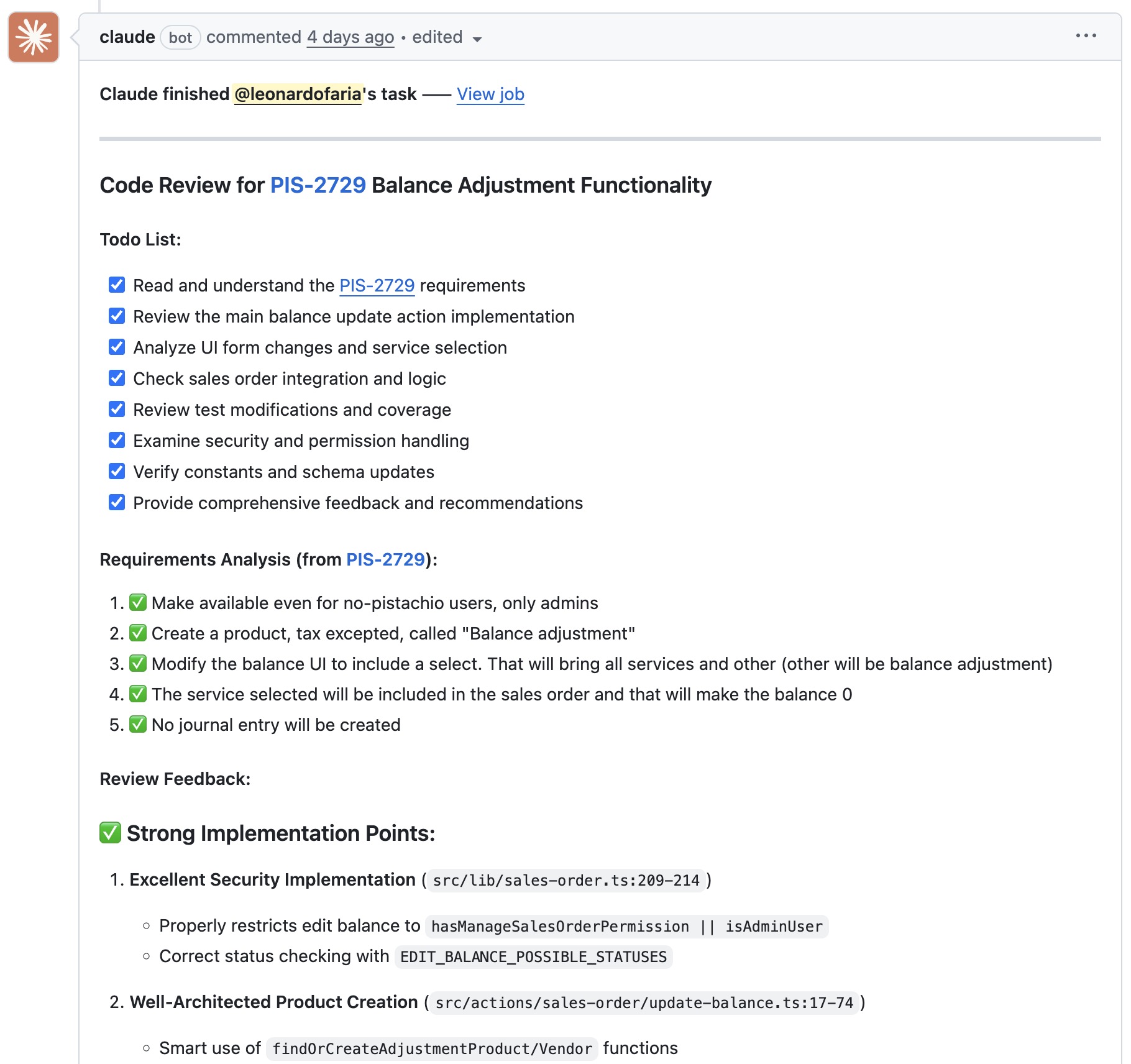Uncheck "Review the main balance update action implementation"

[117, 316]
